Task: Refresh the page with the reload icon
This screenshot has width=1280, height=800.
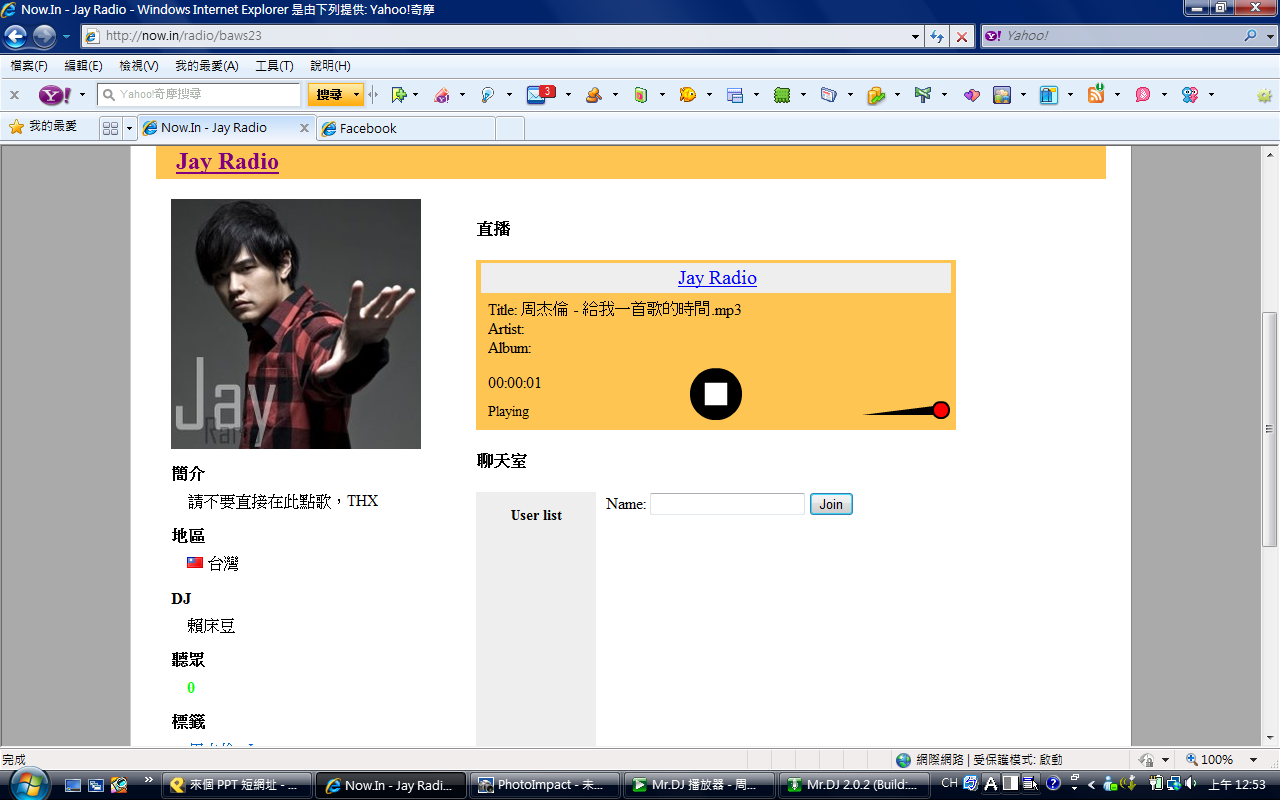Action: 936,36
